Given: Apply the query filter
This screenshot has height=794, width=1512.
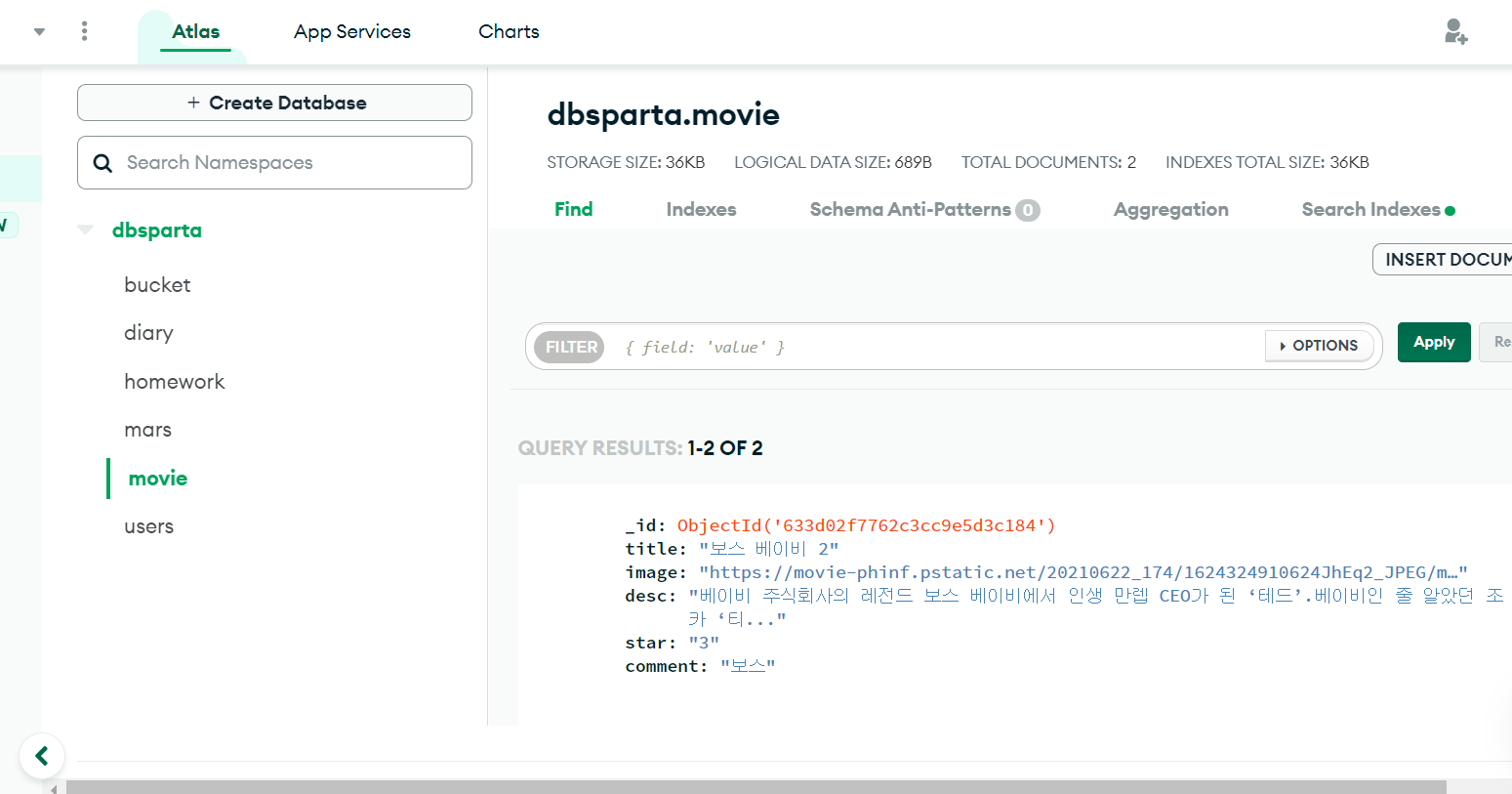Looking at the screenshot, I should (x=1434, y=342).
